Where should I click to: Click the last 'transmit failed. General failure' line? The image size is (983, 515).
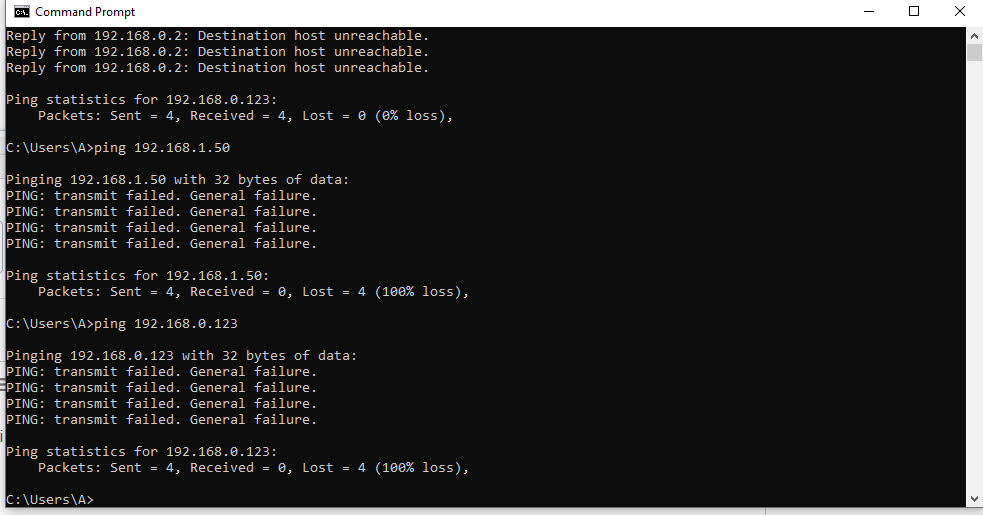[162, 420]
